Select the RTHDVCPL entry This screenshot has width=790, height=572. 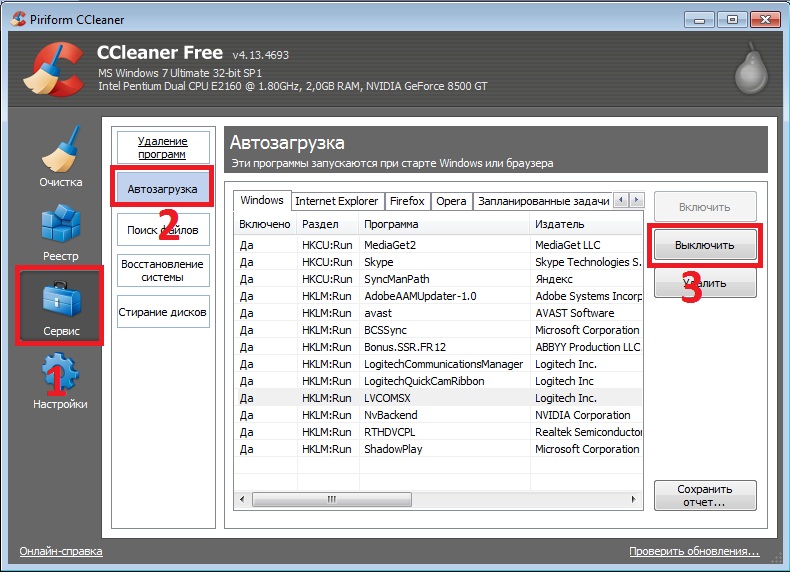tap(438, 432)
